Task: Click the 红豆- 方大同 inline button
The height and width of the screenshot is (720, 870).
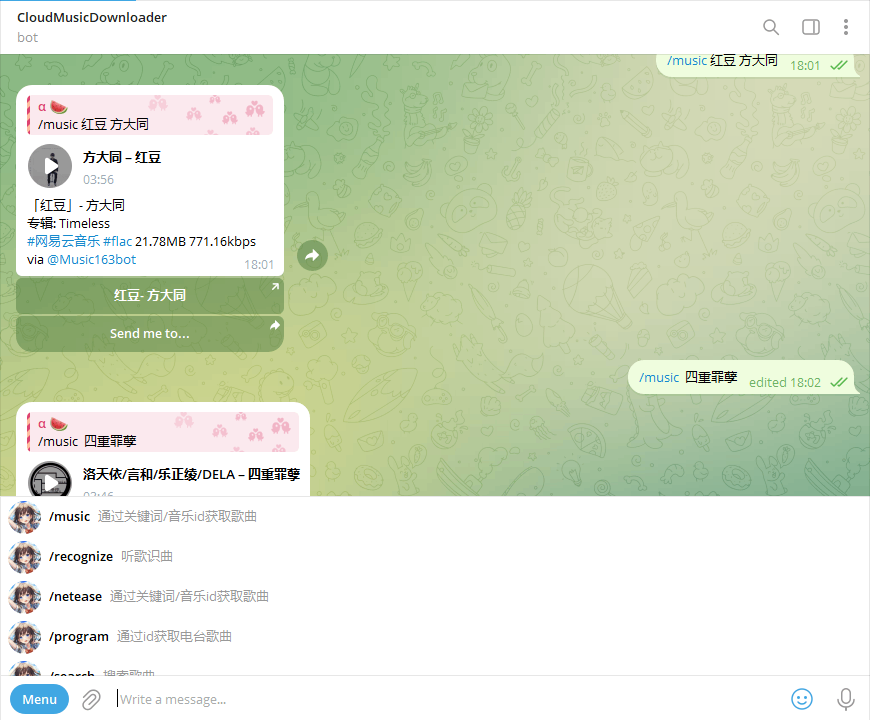Action: pyautogui.click(x=149, y=295)
